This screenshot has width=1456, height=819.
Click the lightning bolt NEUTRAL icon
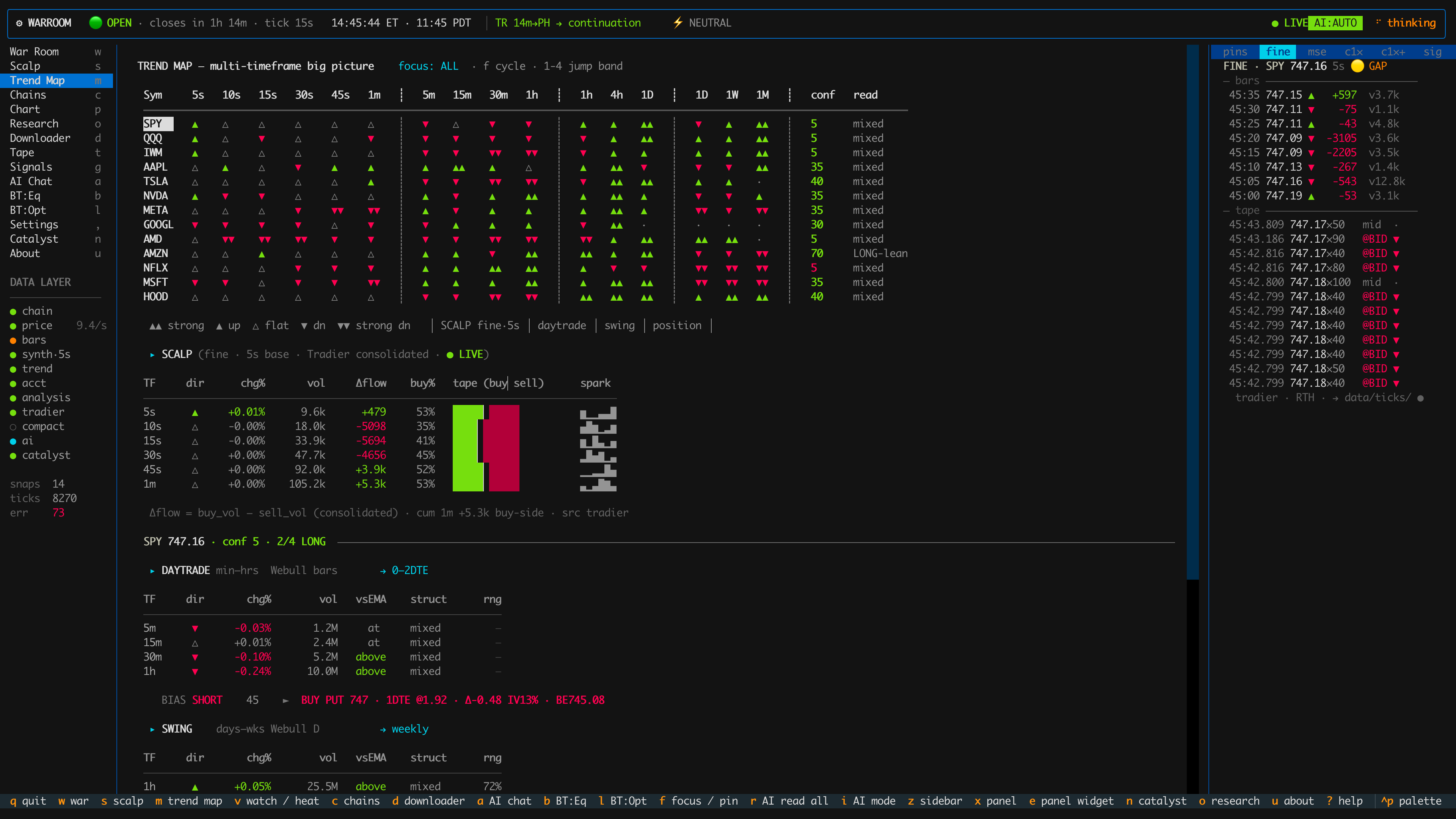(678, 23)
